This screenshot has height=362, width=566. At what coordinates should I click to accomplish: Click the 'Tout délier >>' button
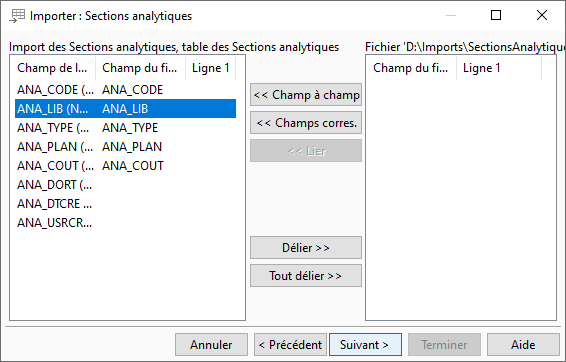click(306, 276)
